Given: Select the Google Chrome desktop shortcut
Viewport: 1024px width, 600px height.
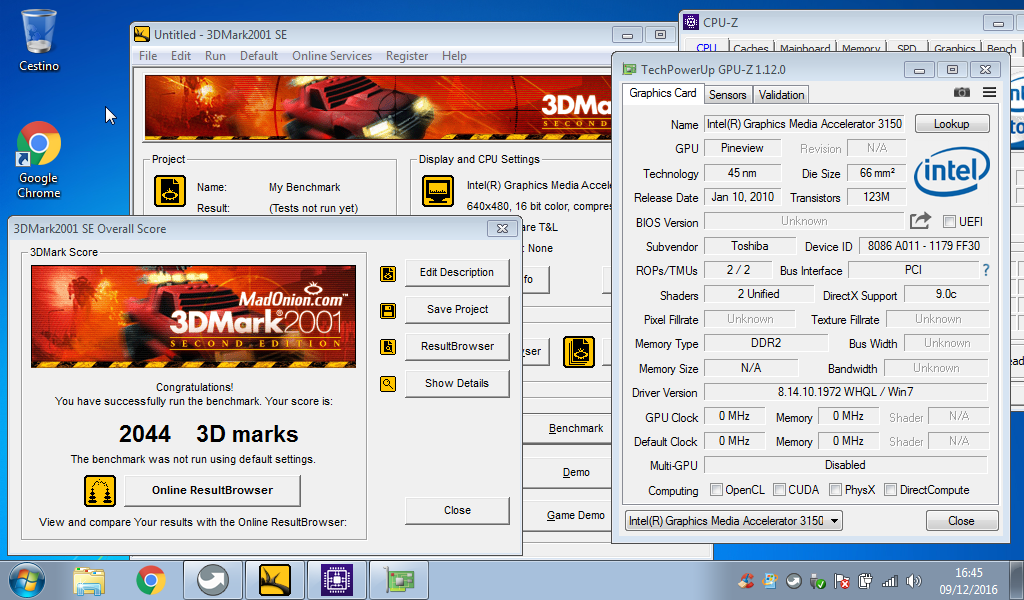Looking at the screenshot, I should 39,161.
